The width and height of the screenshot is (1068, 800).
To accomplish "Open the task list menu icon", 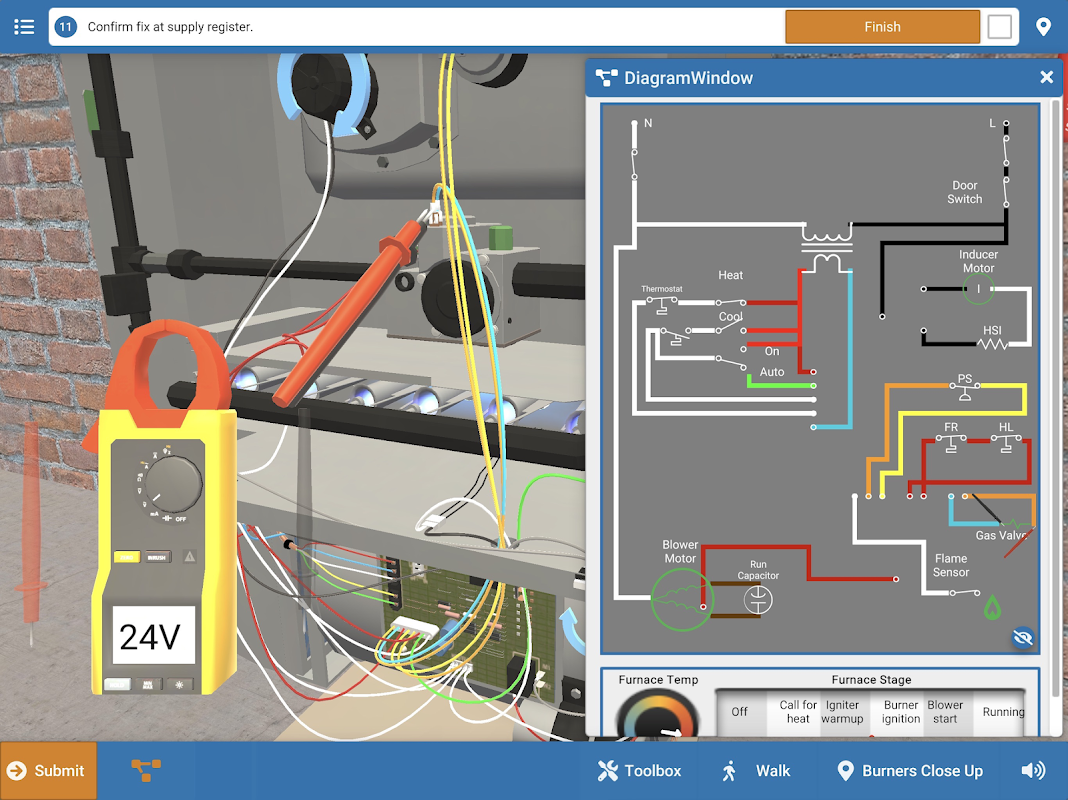I will 24,27.
